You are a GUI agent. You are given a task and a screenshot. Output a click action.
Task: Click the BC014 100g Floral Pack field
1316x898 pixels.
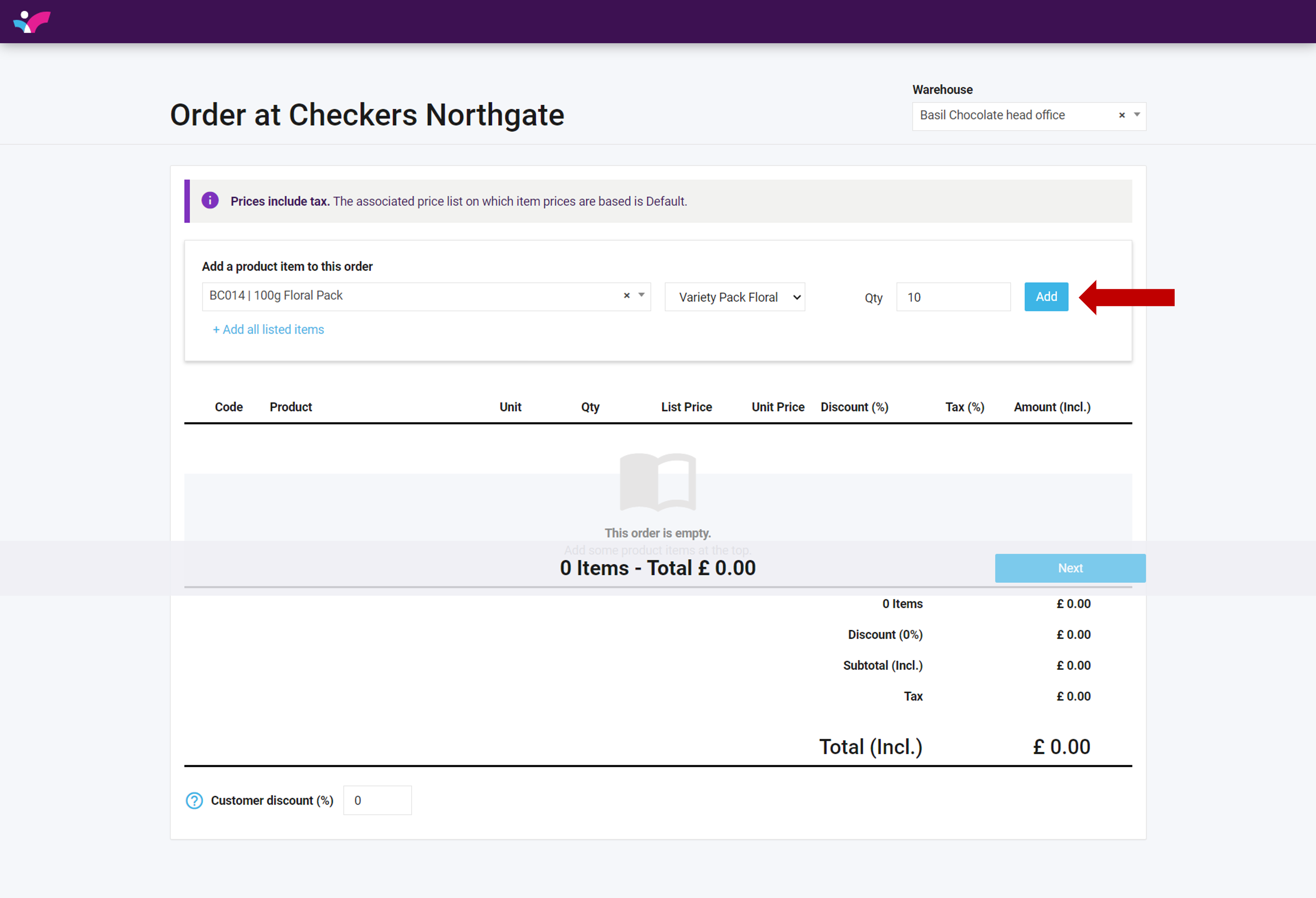point(408,296)
